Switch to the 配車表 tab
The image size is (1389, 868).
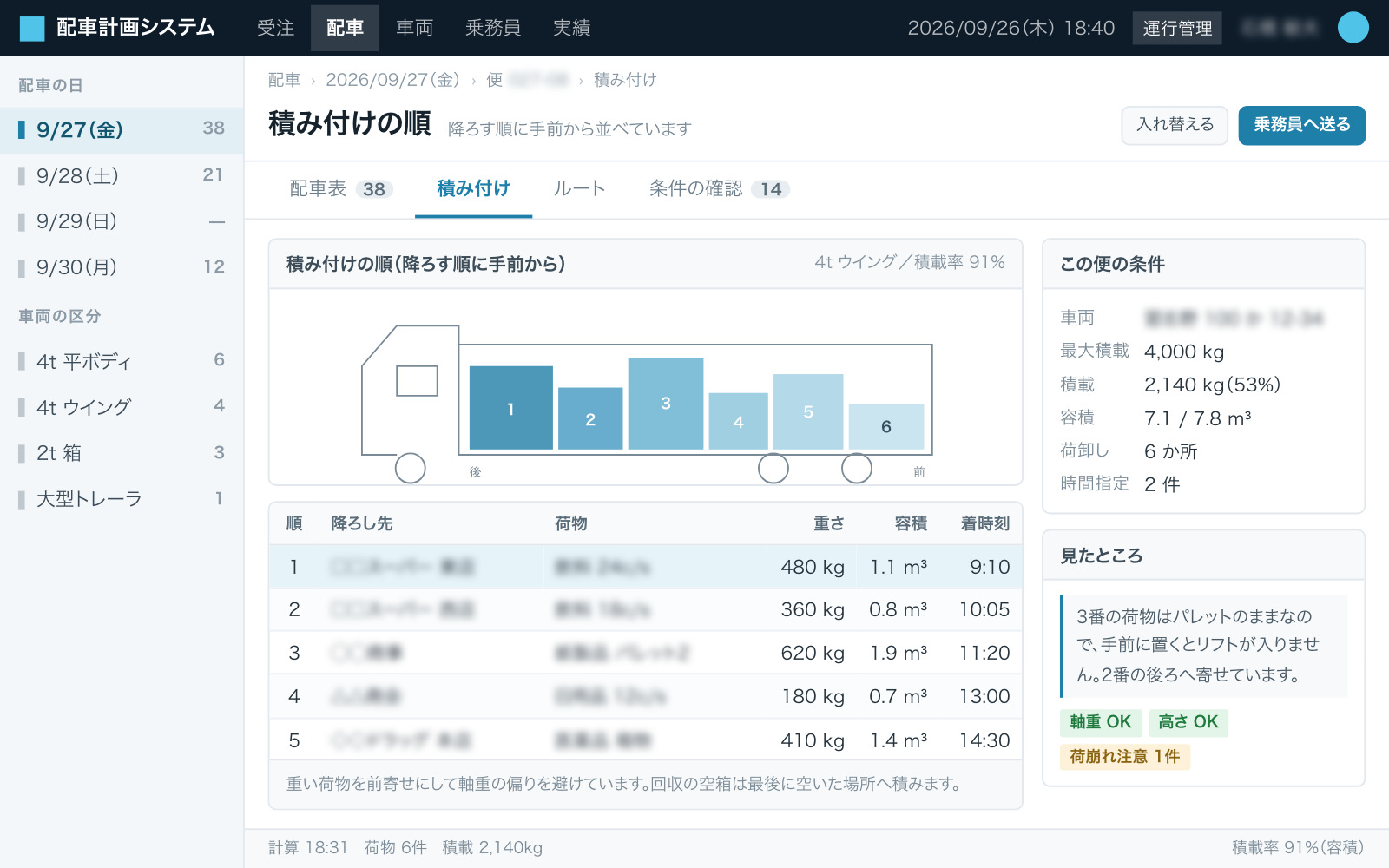(x=340, y=189)
